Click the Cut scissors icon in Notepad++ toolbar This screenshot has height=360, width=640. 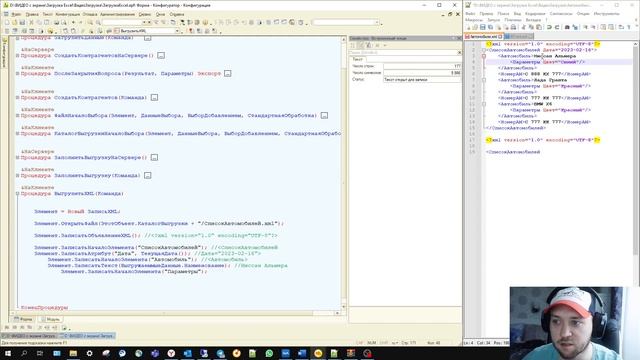(x=524, y=27)
